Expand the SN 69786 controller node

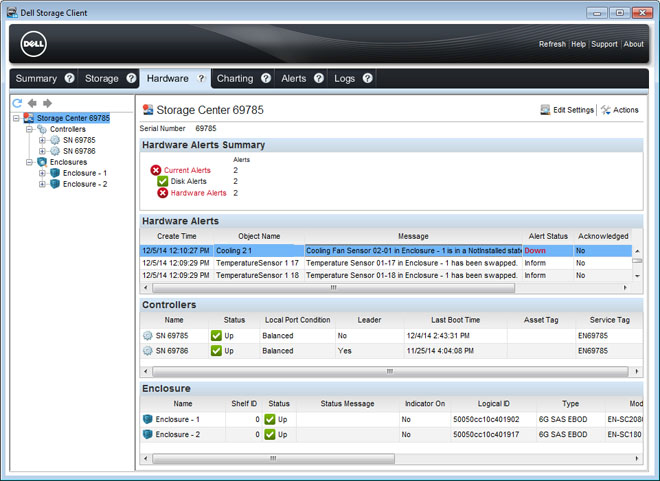[42, 151]
